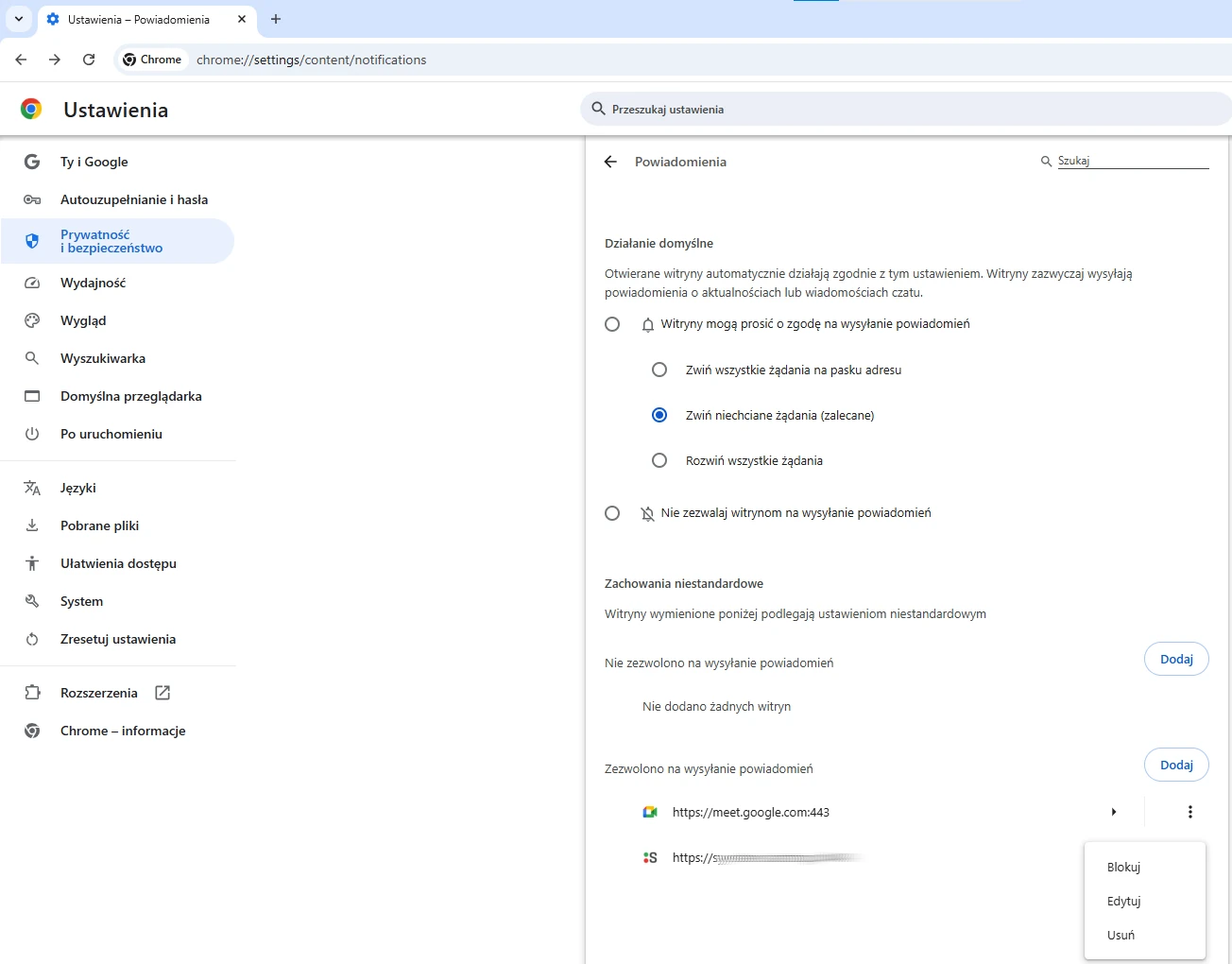
Task: Click the back arrow beside Powiadomienia
Action: 610,162
